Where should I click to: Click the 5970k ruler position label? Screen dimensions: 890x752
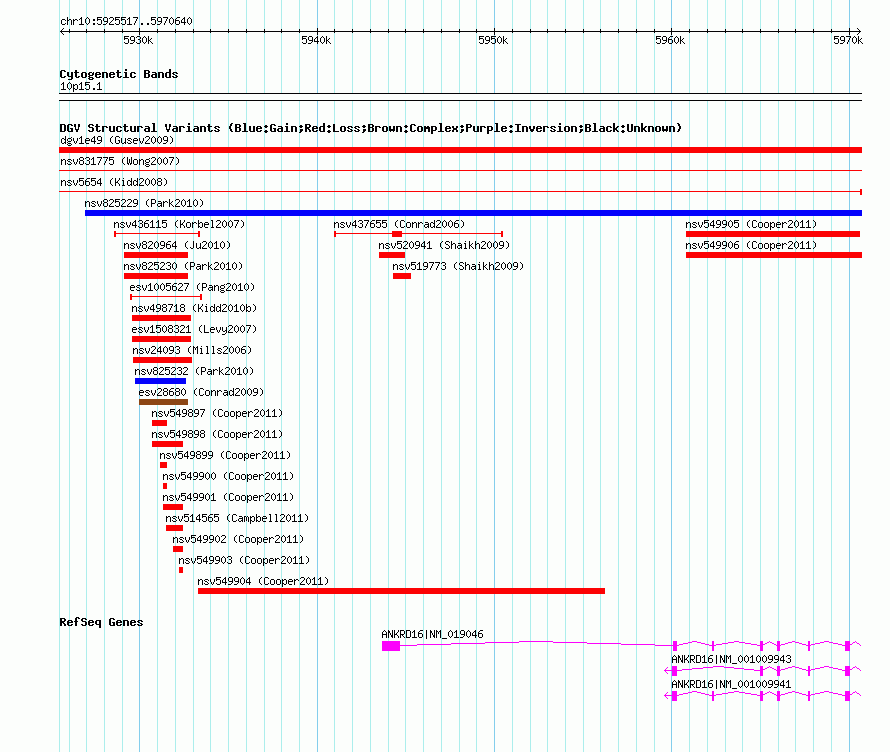point(848,40)
